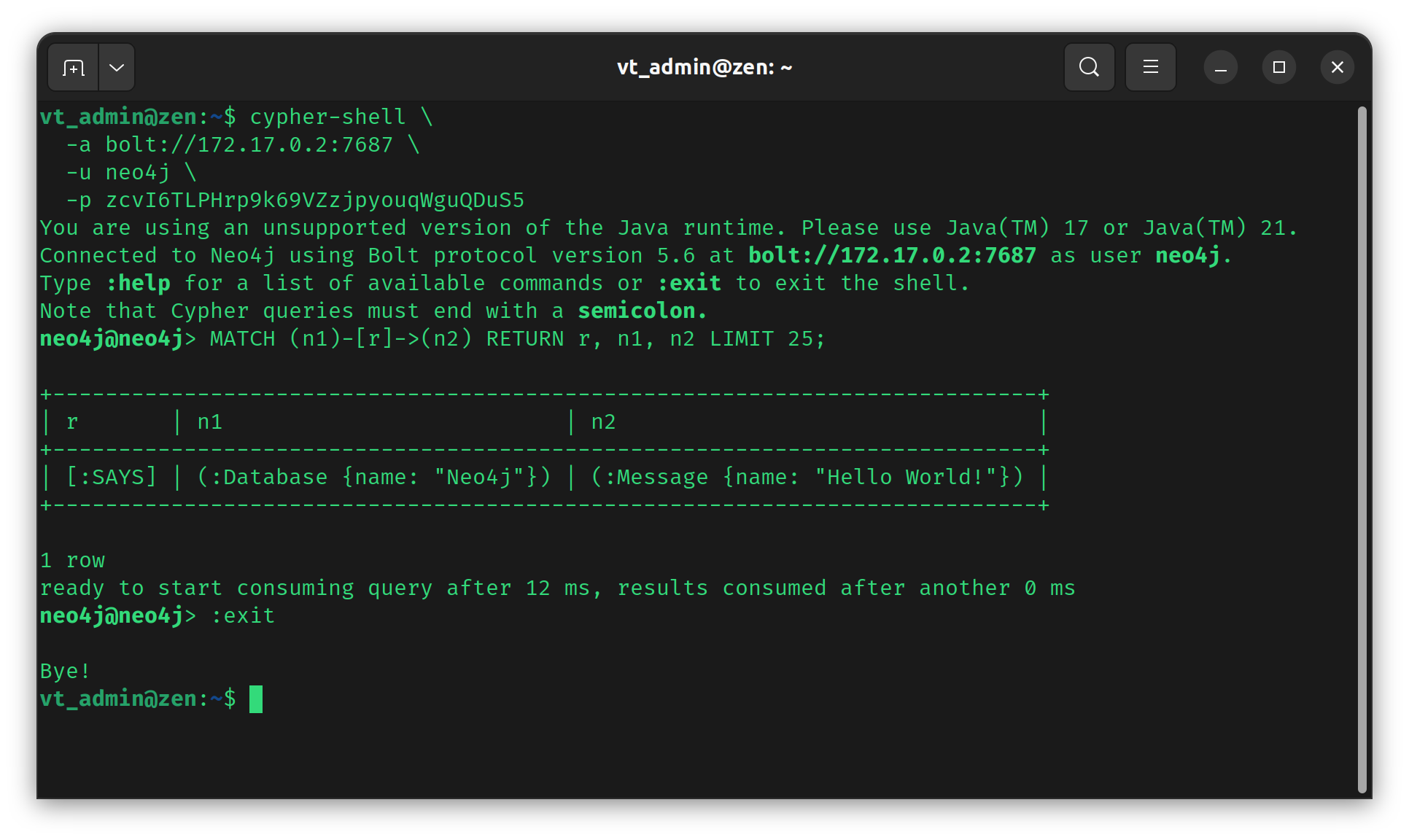Click the n2 column header

604,421
